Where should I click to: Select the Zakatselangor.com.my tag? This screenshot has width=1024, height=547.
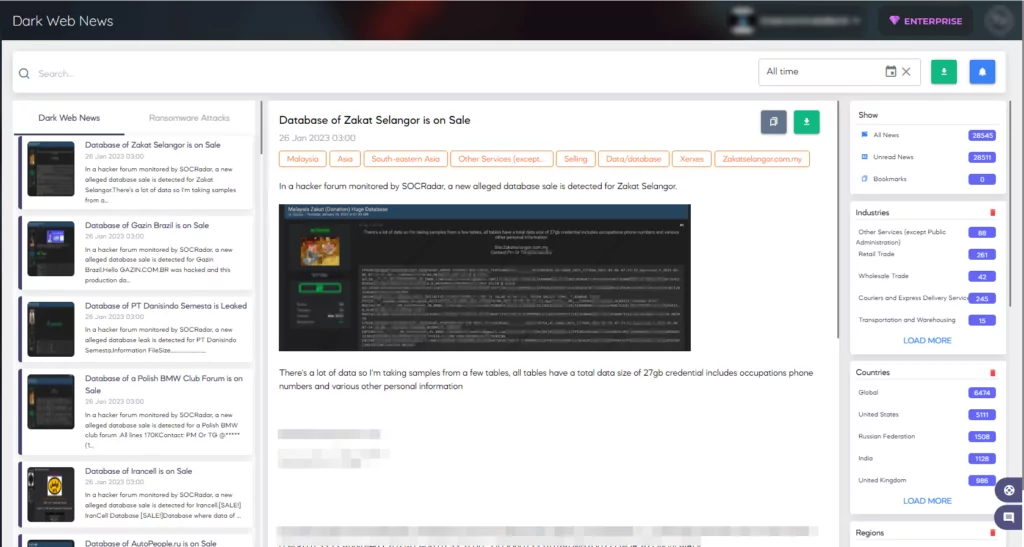[x=762, y=159]
